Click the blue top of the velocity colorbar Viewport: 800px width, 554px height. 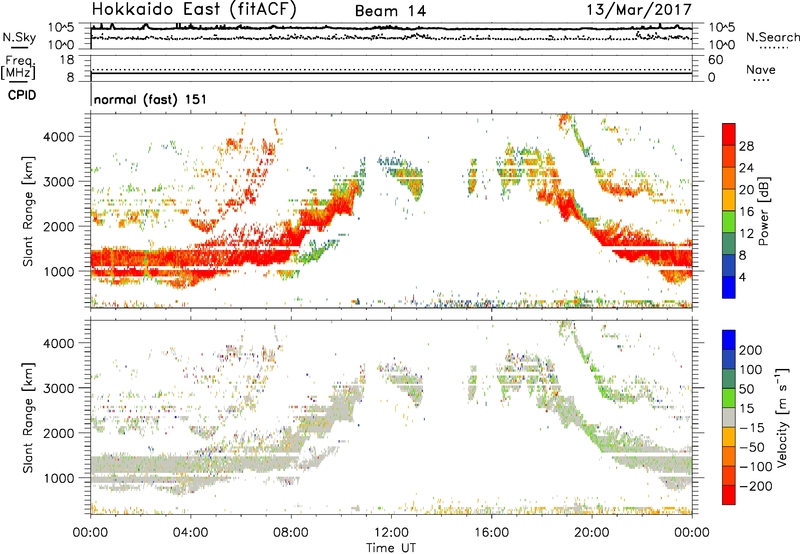point(729,340)
